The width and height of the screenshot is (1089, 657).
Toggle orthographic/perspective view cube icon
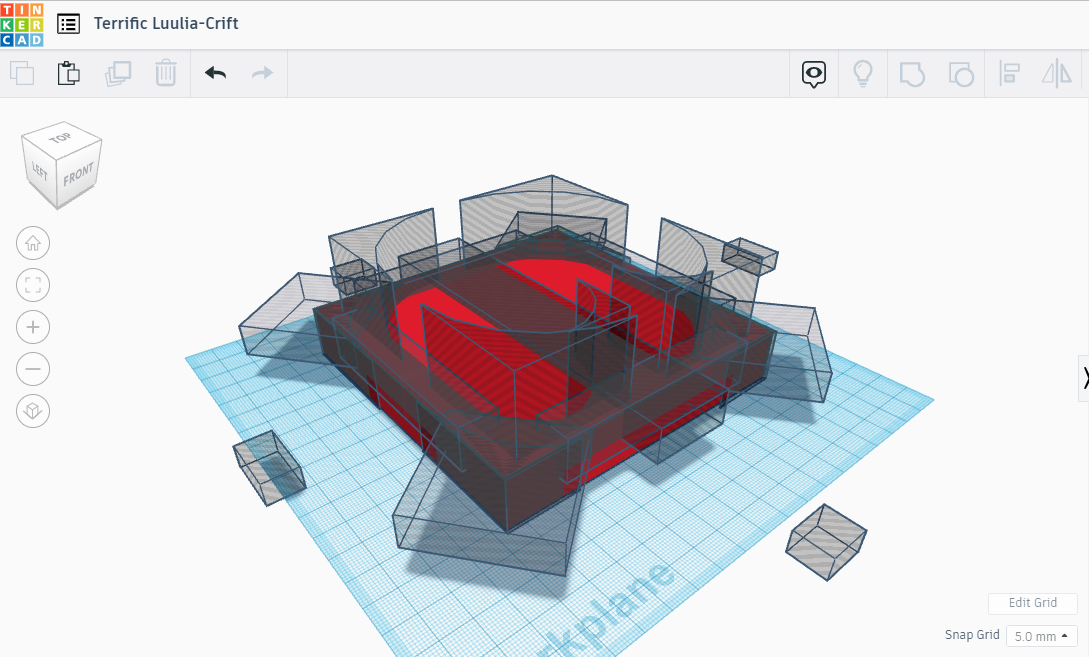(33, 411)
